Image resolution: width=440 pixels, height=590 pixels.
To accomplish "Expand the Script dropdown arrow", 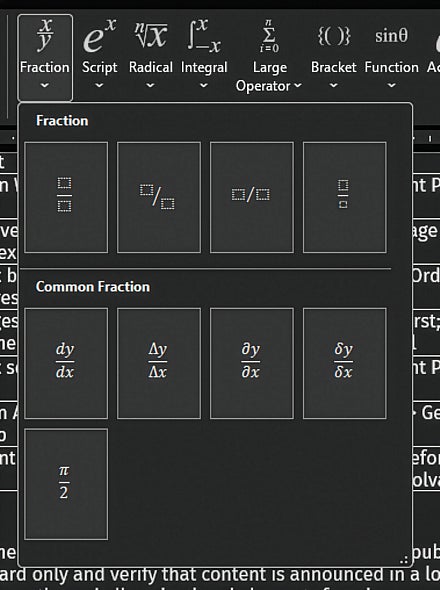I will click(99, 85).
